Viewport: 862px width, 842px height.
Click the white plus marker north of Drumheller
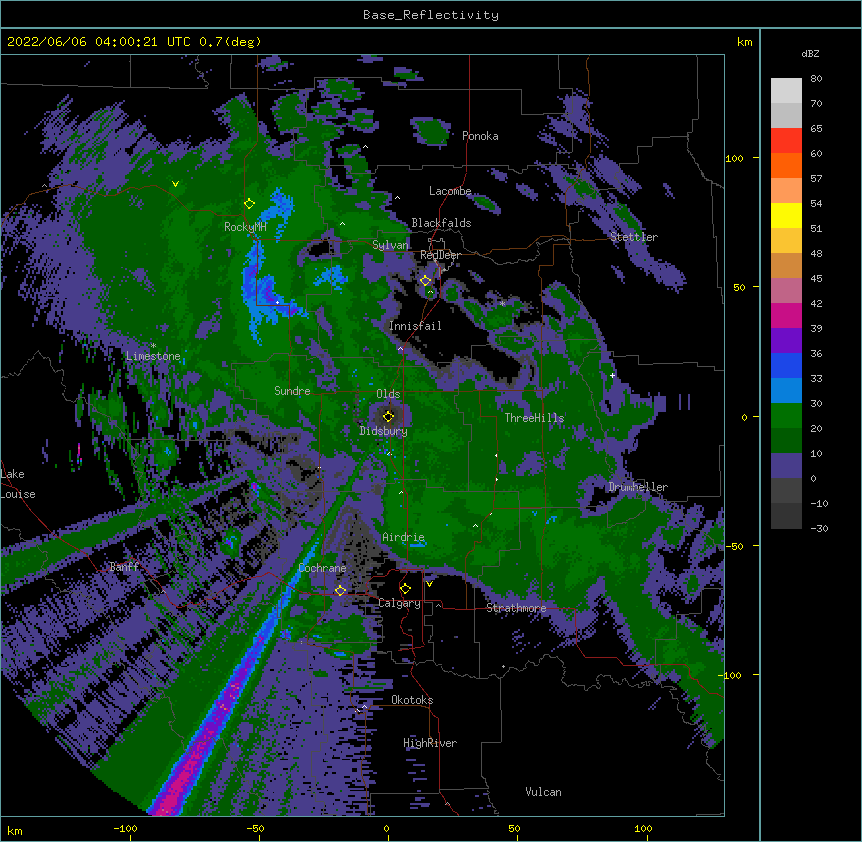[x=612, y=375]
